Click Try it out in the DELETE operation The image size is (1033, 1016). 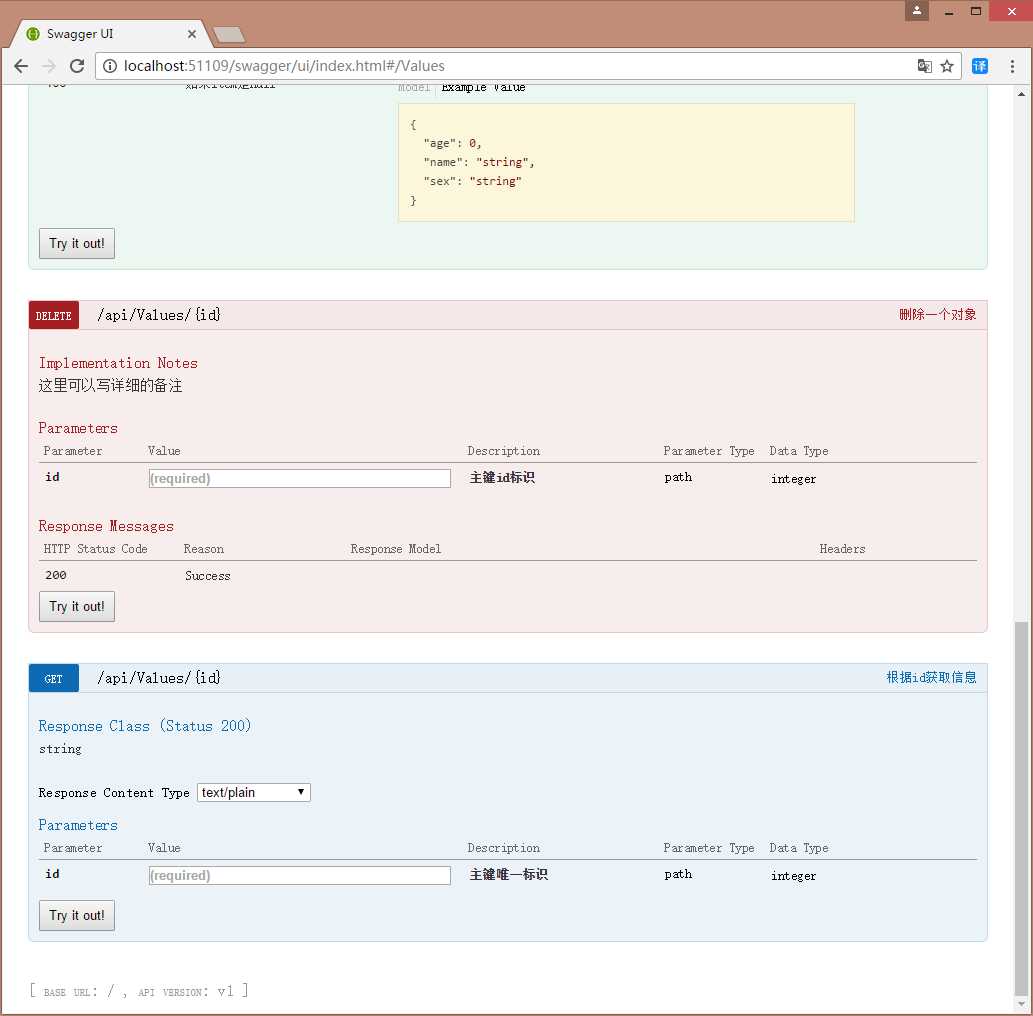point(76,607)
